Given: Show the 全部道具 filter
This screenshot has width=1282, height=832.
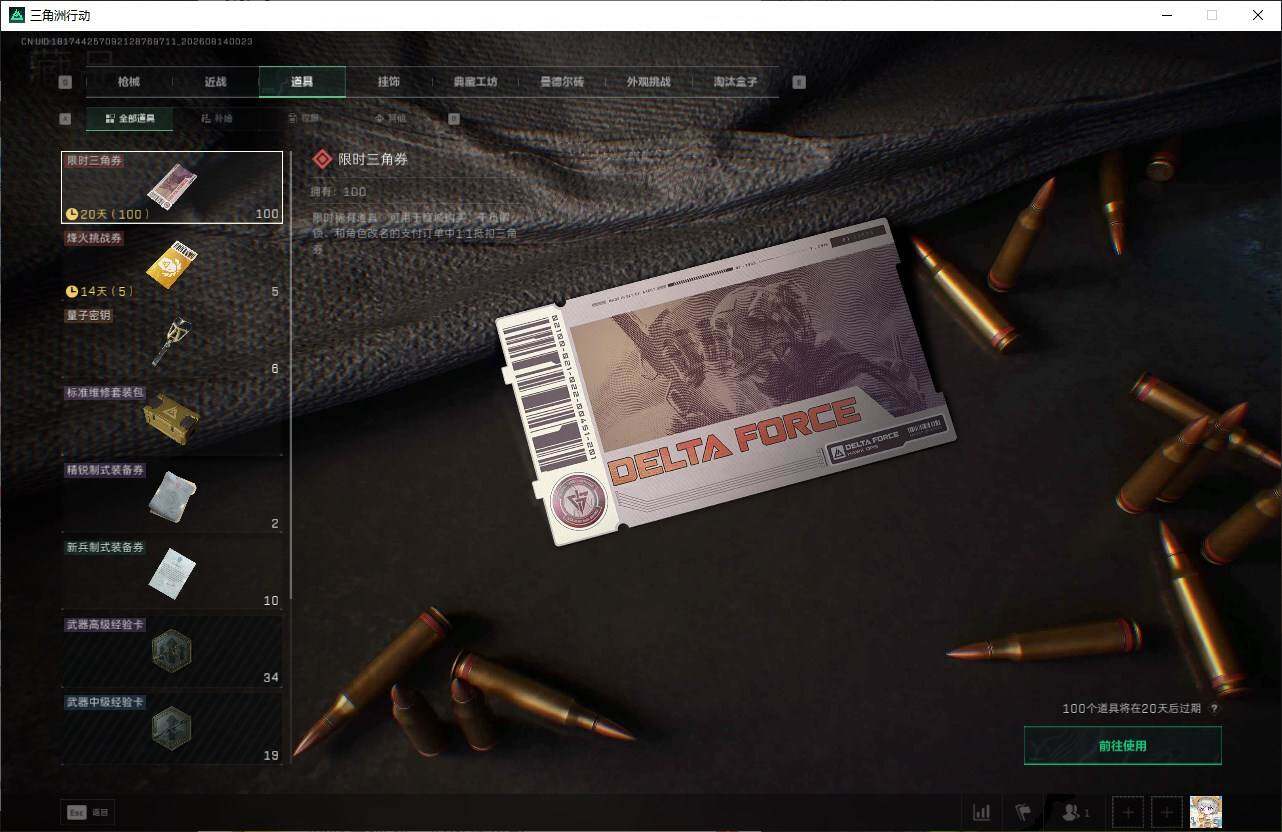Looking at the screenshot, I should (x=130, y=118).
